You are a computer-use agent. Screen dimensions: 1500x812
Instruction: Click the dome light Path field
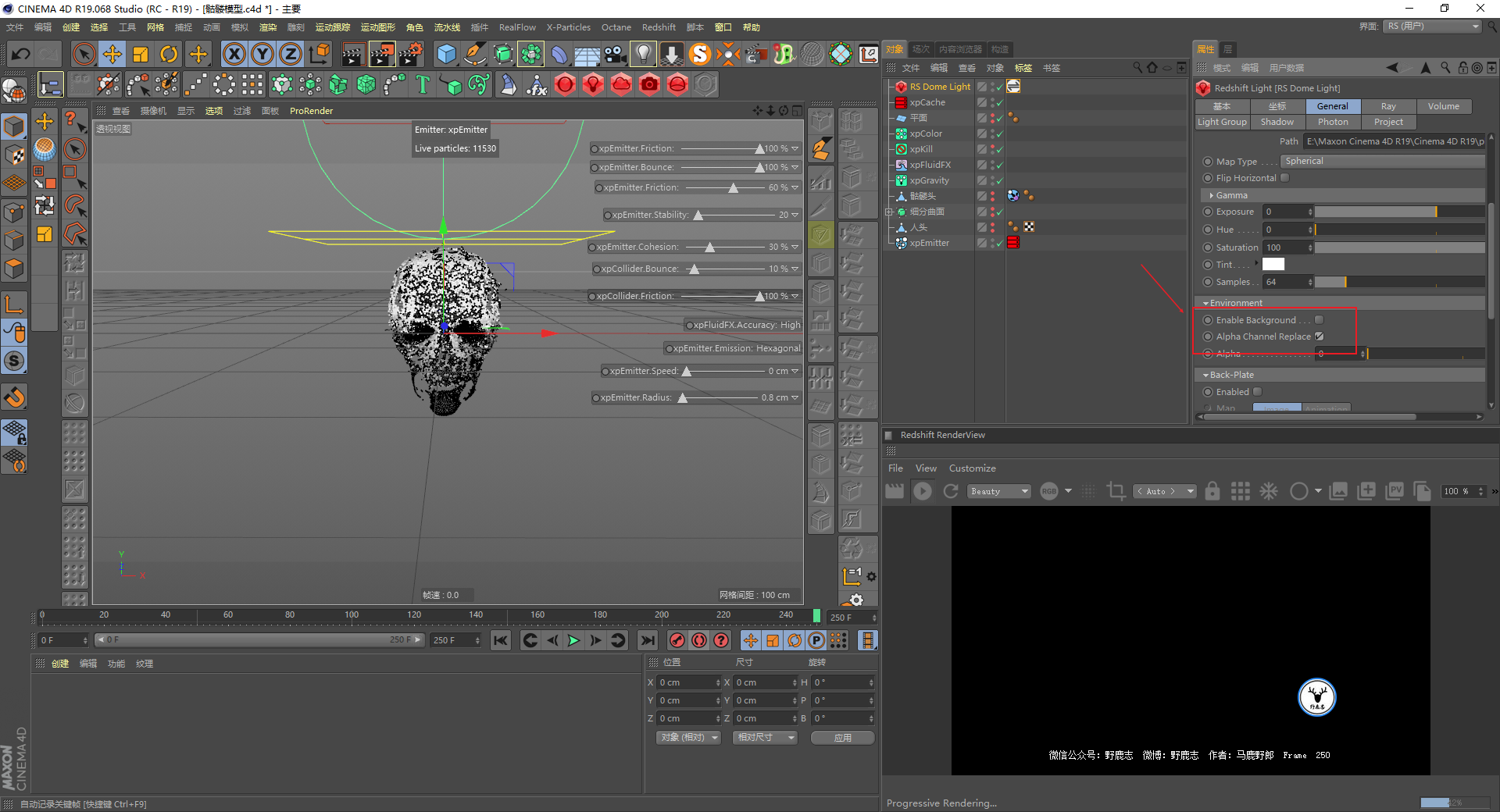pos(1394,141)
